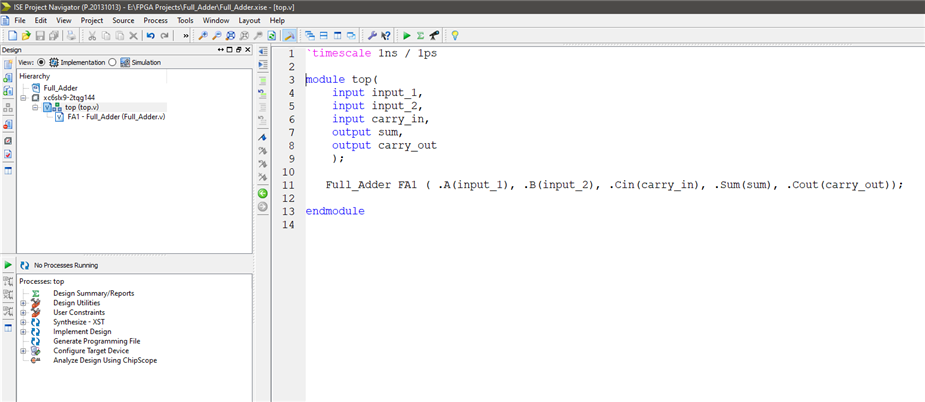Open the Tools menu
Screen dimensions: 925x402
click(185, 20)
